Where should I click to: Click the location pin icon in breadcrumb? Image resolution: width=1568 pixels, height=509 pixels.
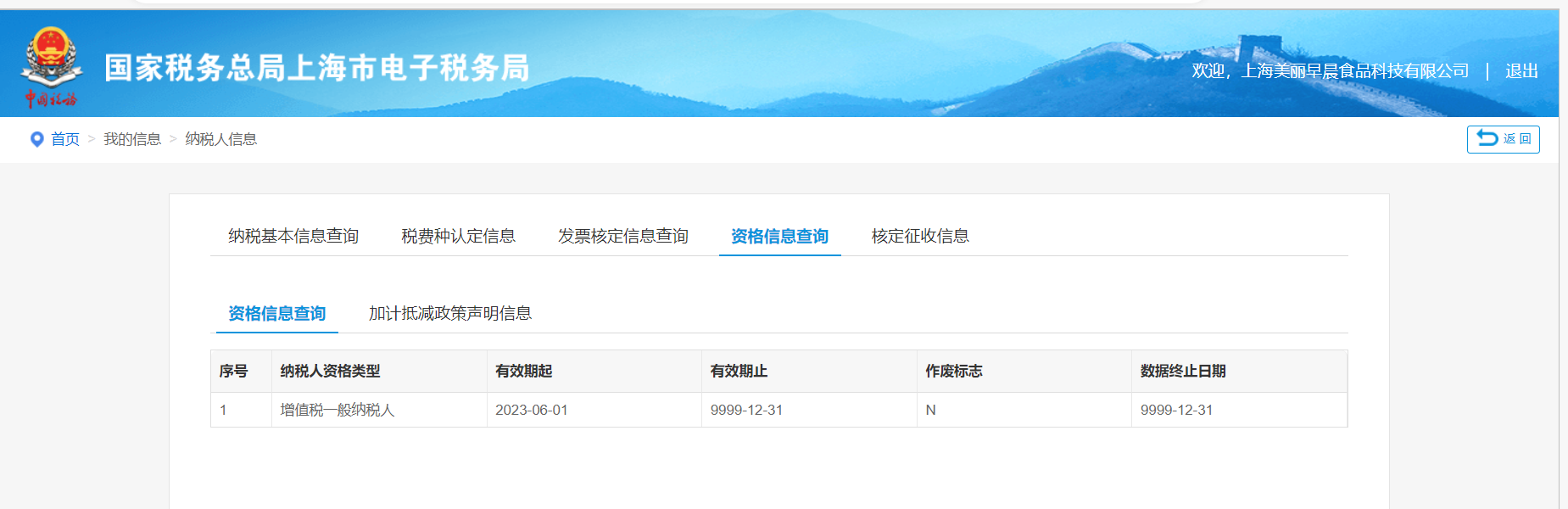(36, 139)
